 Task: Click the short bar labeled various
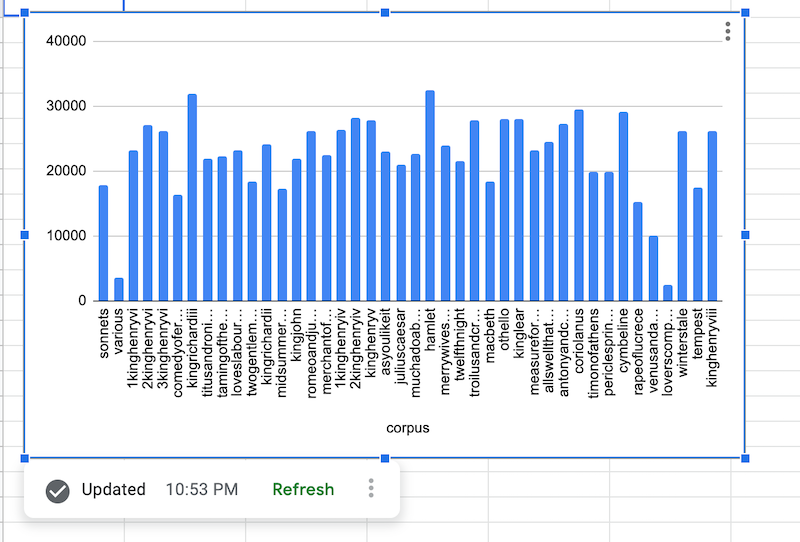(118, 289)
